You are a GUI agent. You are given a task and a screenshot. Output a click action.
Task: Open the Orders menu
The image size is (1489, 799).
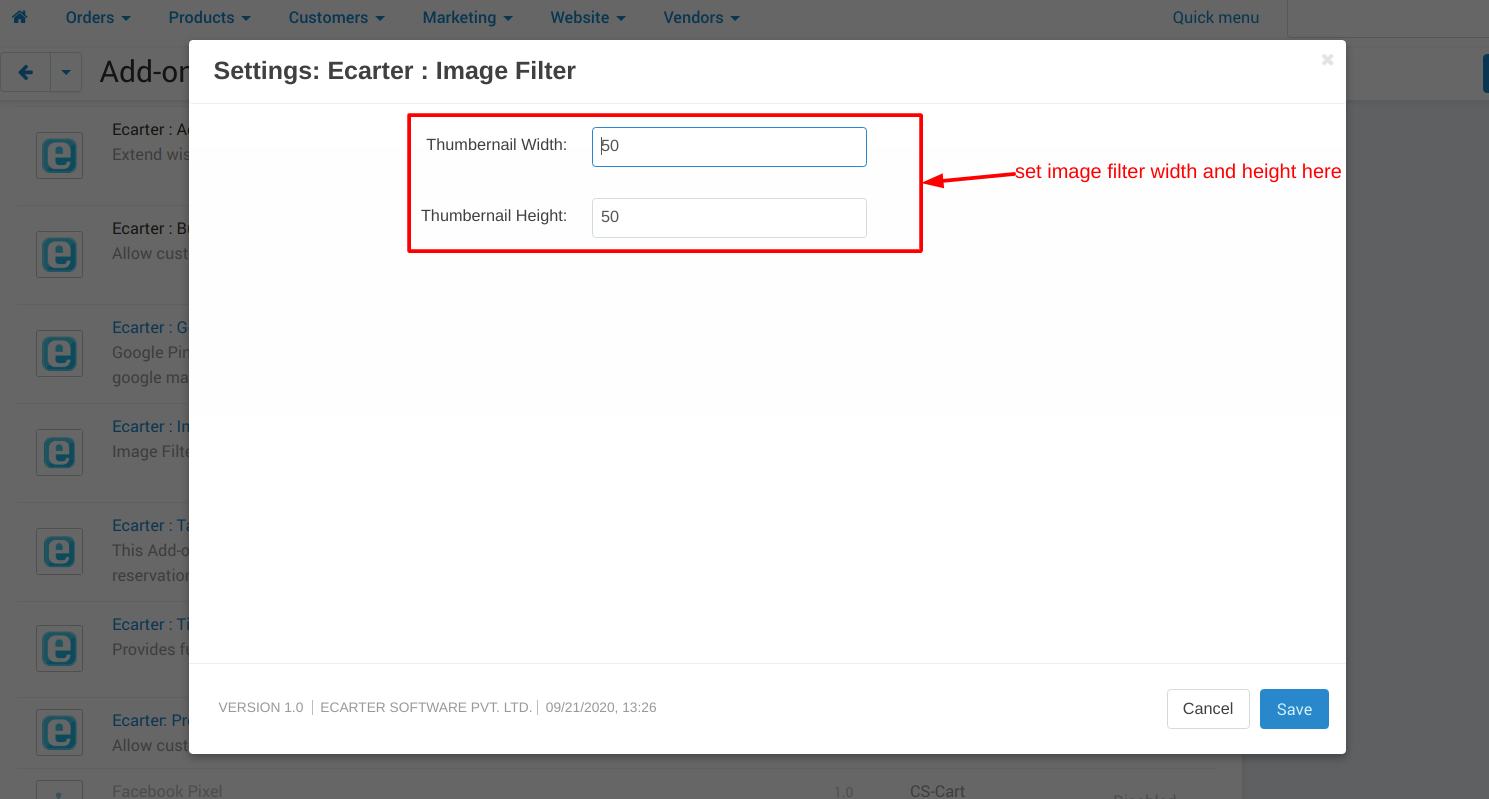tap(98, 18)
